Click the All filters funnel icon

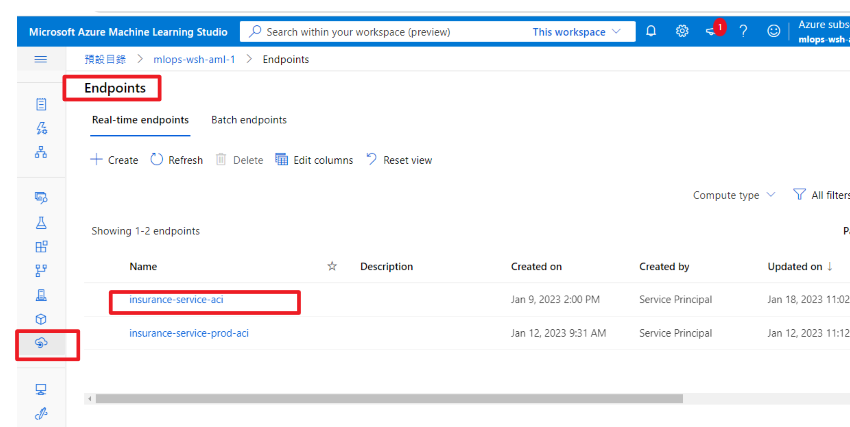pos(799,195)
